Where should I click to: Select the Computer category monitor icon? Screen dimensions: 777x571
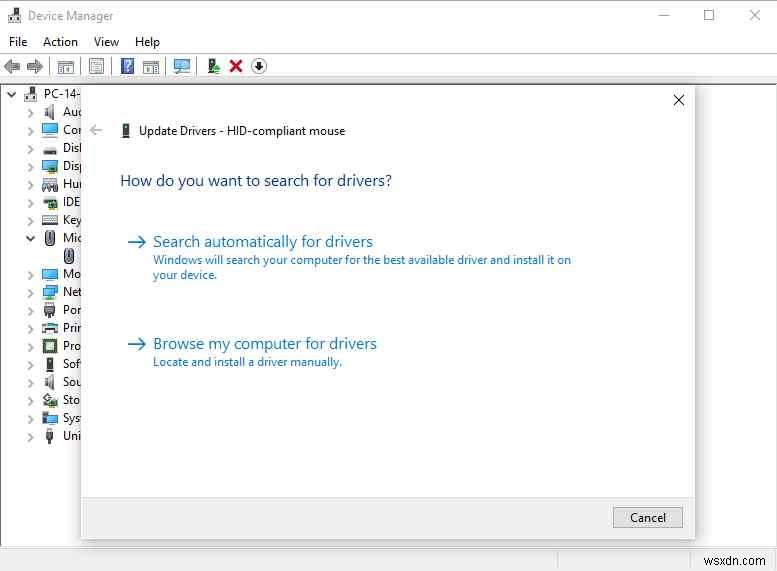(x=50, y=130)
